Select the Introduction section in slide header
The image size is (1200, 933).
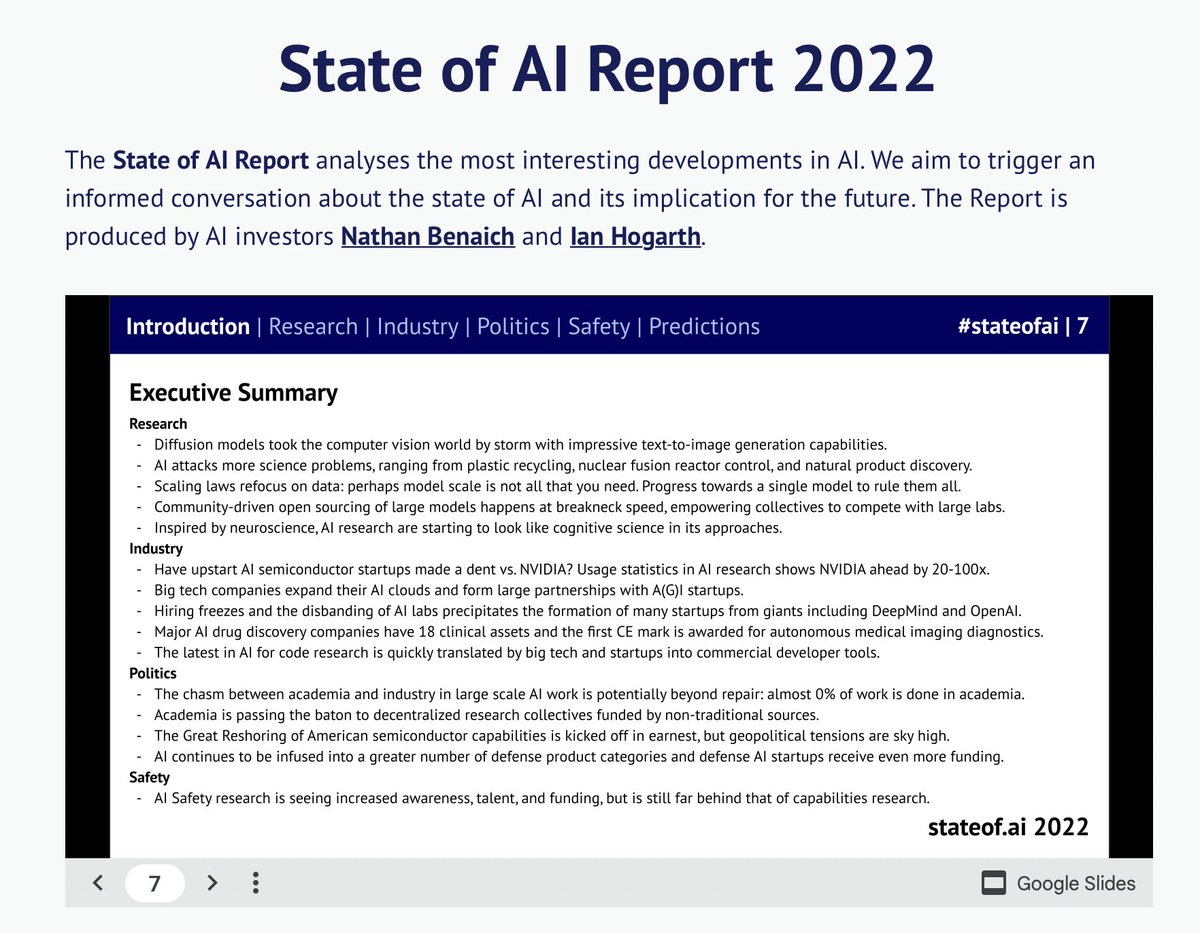pyautogui.click(x=188, y=327)
